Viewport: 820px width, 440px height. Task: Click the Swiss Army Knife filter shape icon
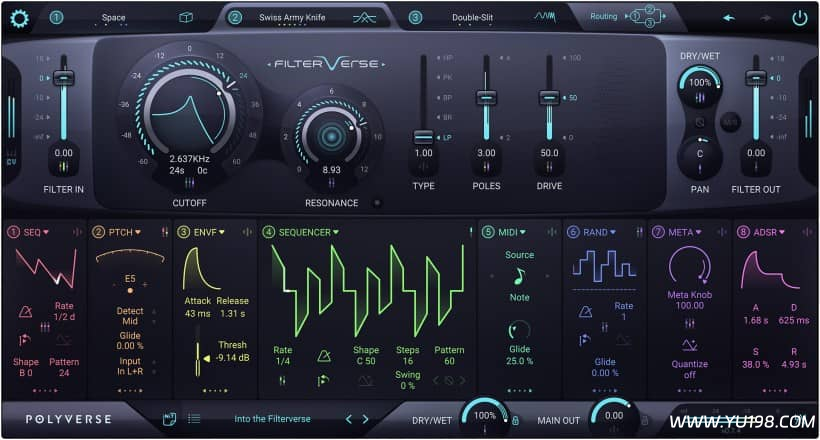pyautogui.click(x=364, y=18)
